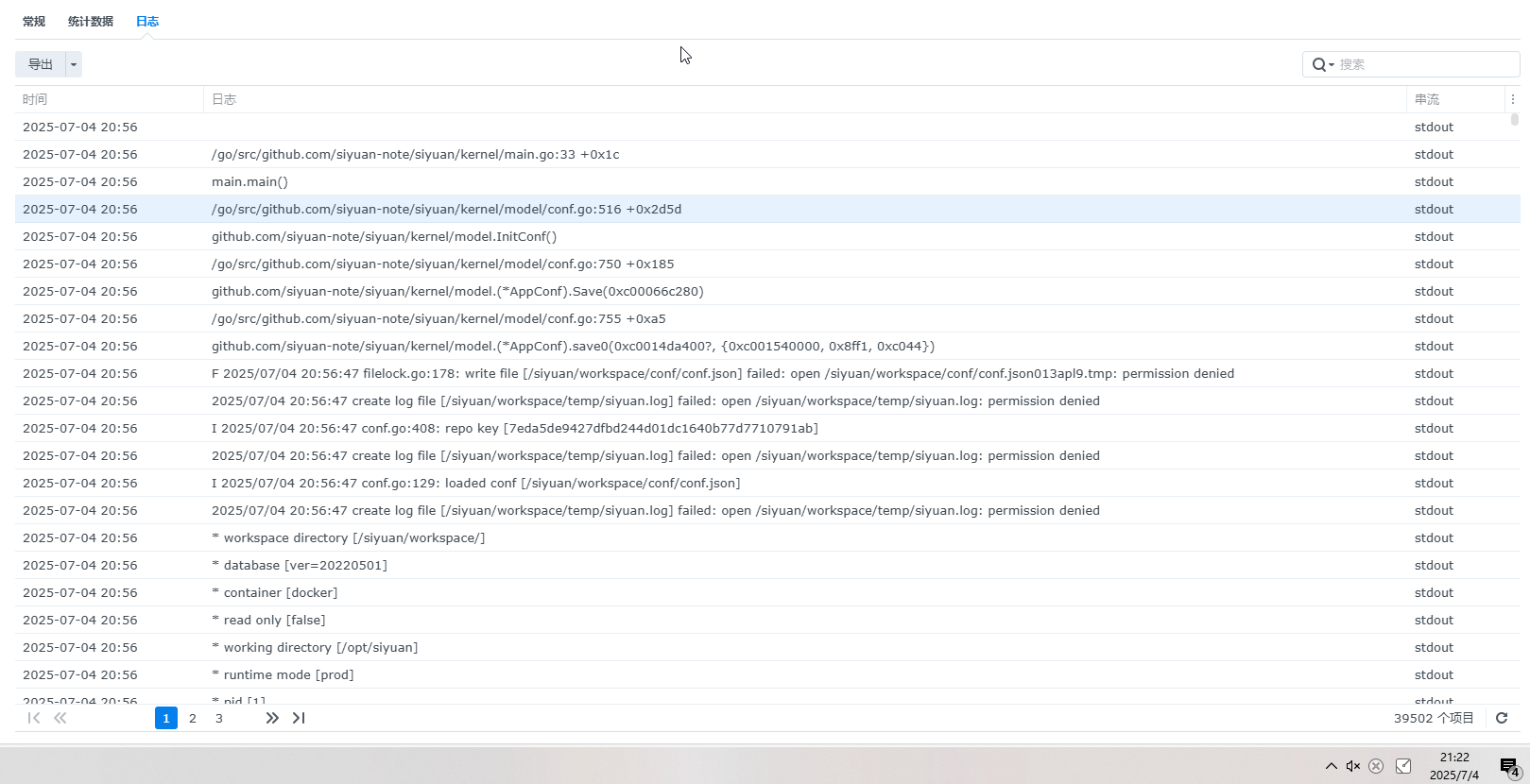The width and height of the screenshot is (1530, 784).
Task: Open the input method tray icon
Action: coord(1403,766)
